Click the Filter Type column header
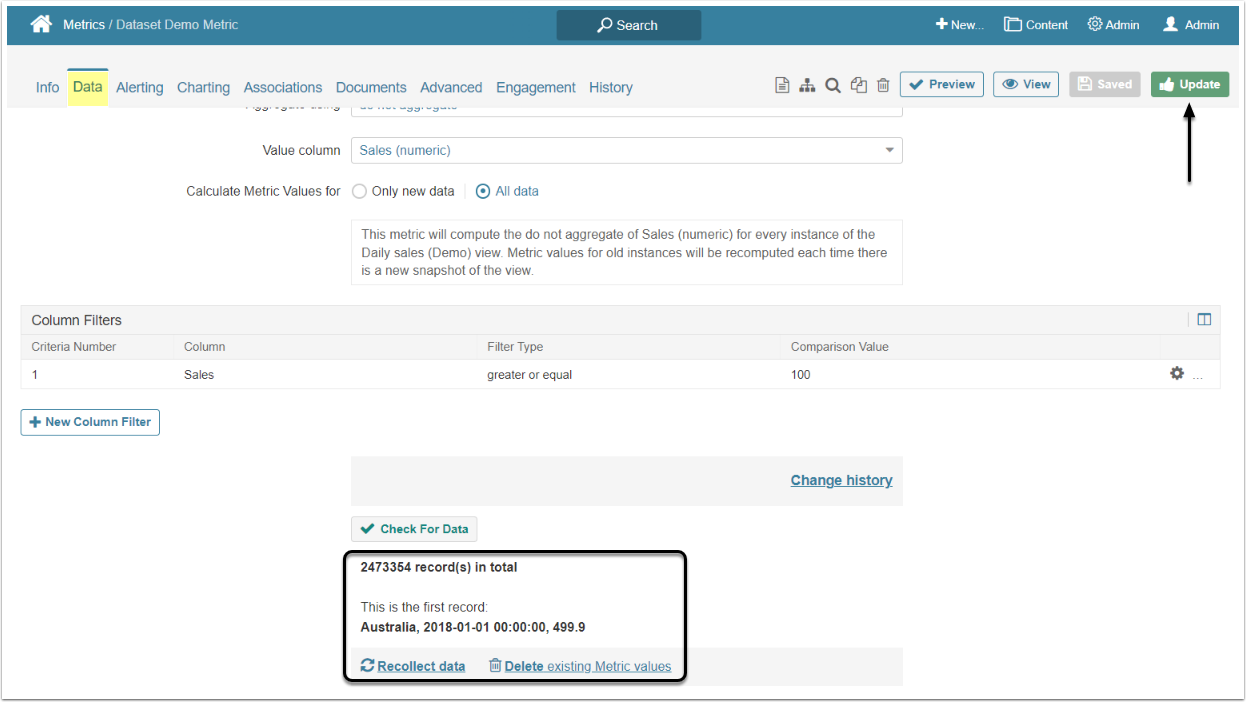 pyautogui.click(x=515, y=347)
